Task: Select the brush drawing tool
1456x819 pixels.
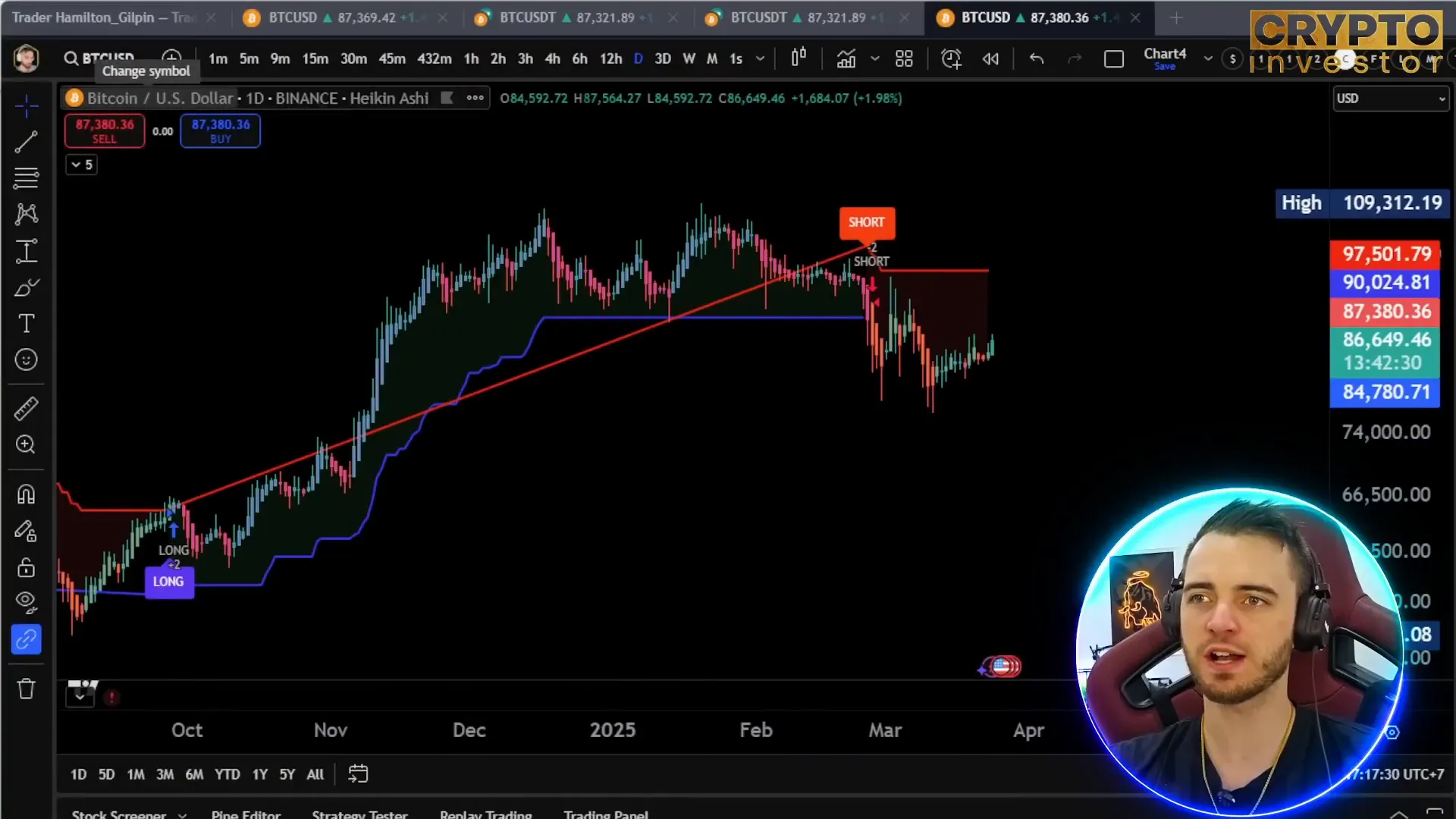Action: (27, 287)
